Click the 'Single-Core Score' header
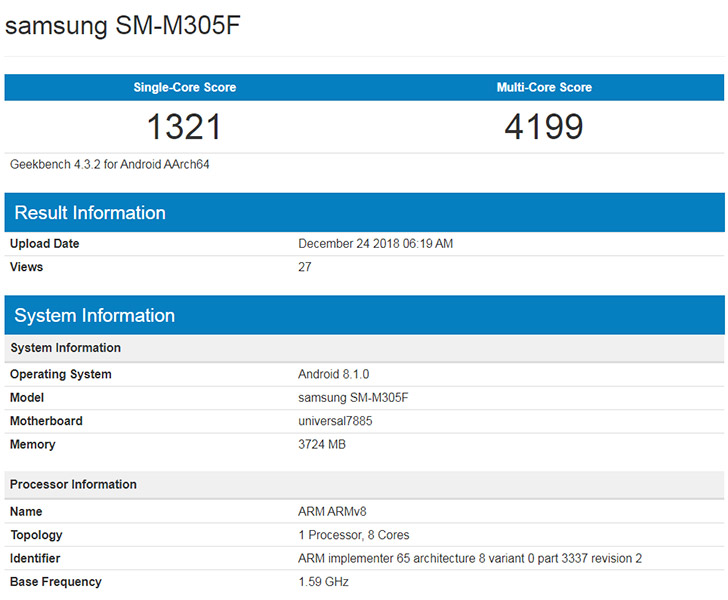This screenshot has width=728, height=600. (185, 87)
